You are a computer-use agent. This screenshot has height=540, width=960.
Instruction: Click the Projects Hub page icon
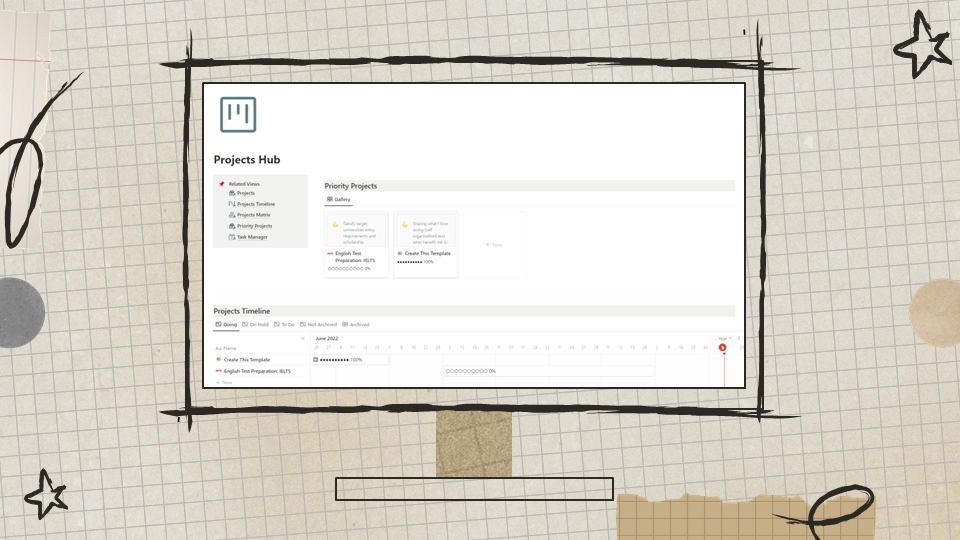(x=238, y=114)
